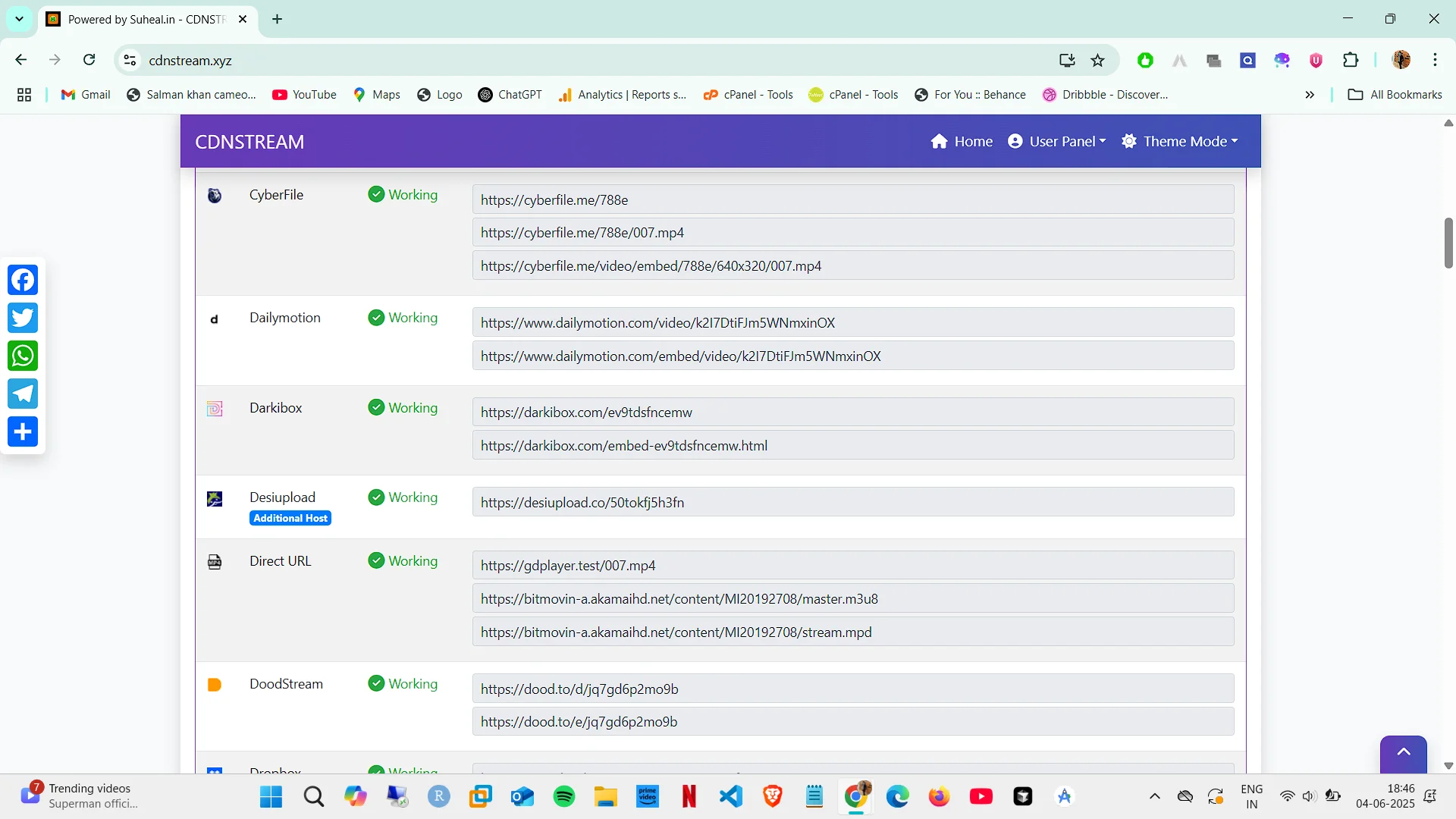Open Firefox from the taskbar

point(939,796)
